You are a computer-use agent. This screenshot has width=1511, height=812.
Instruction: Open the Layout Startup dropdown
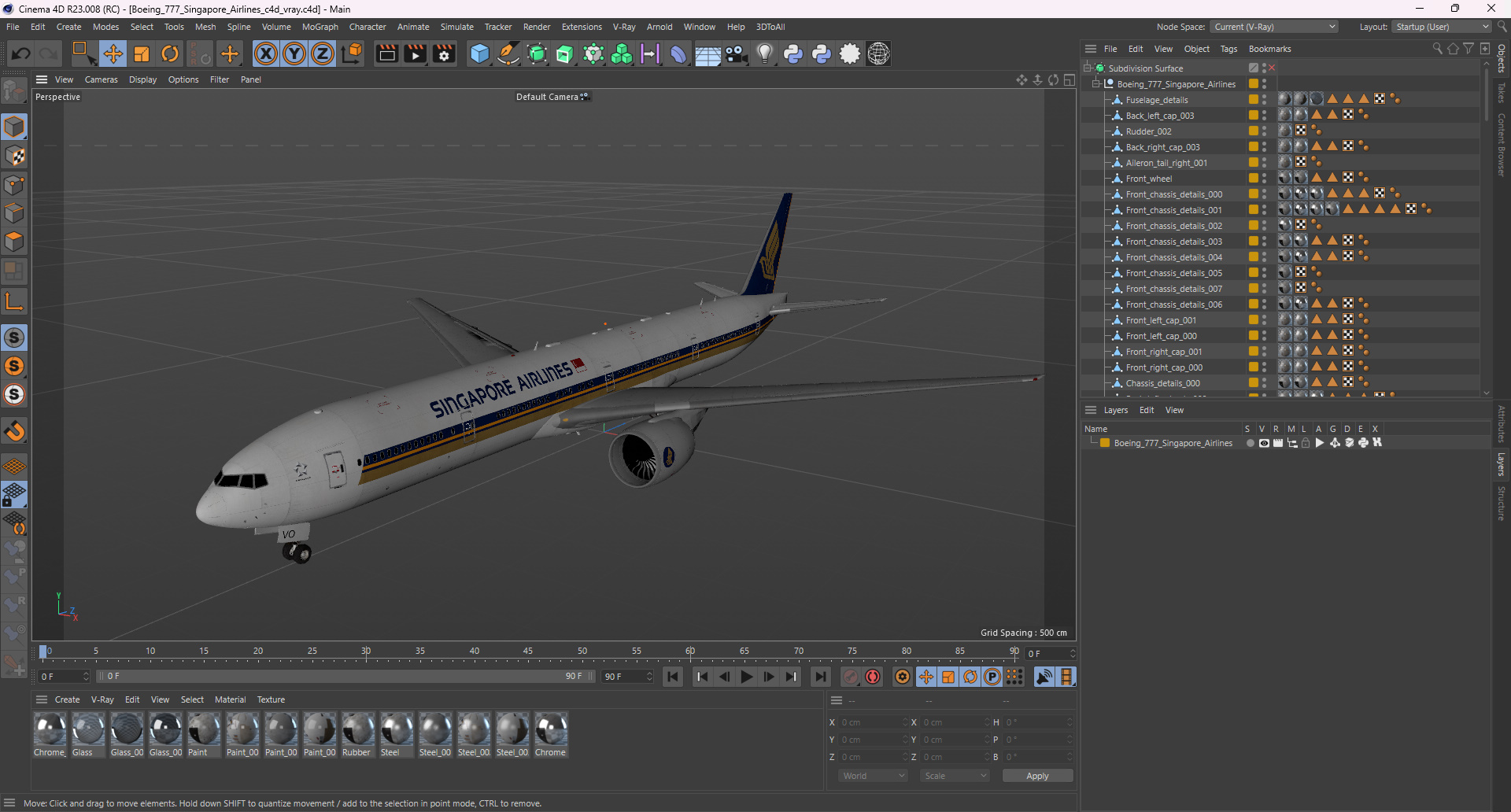click(1442, 27)
